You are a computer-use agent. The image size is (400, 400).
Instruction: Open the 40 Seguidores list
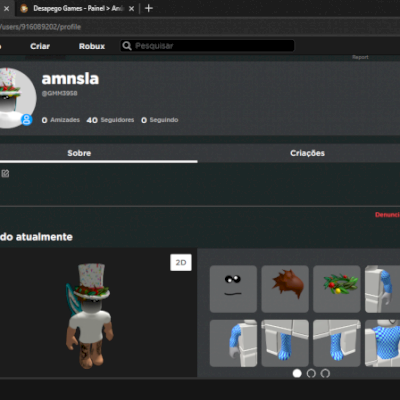pos(110,120)
